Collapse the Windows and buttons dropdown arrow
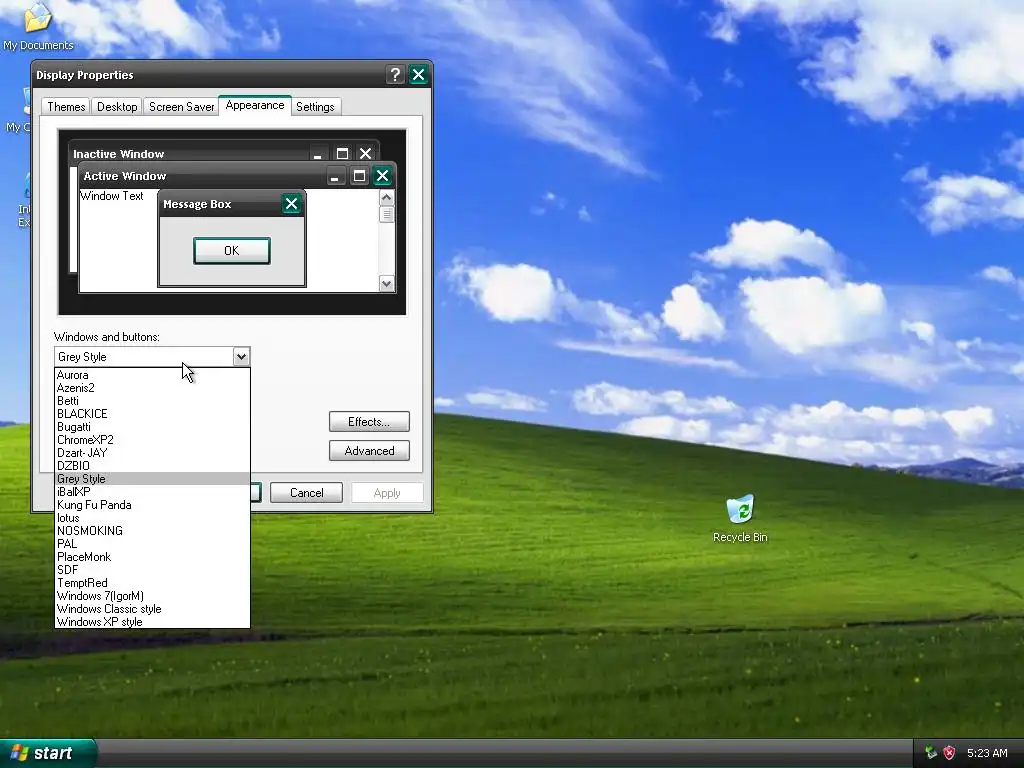Screen dimensions: 1024x768 point(241,357)
